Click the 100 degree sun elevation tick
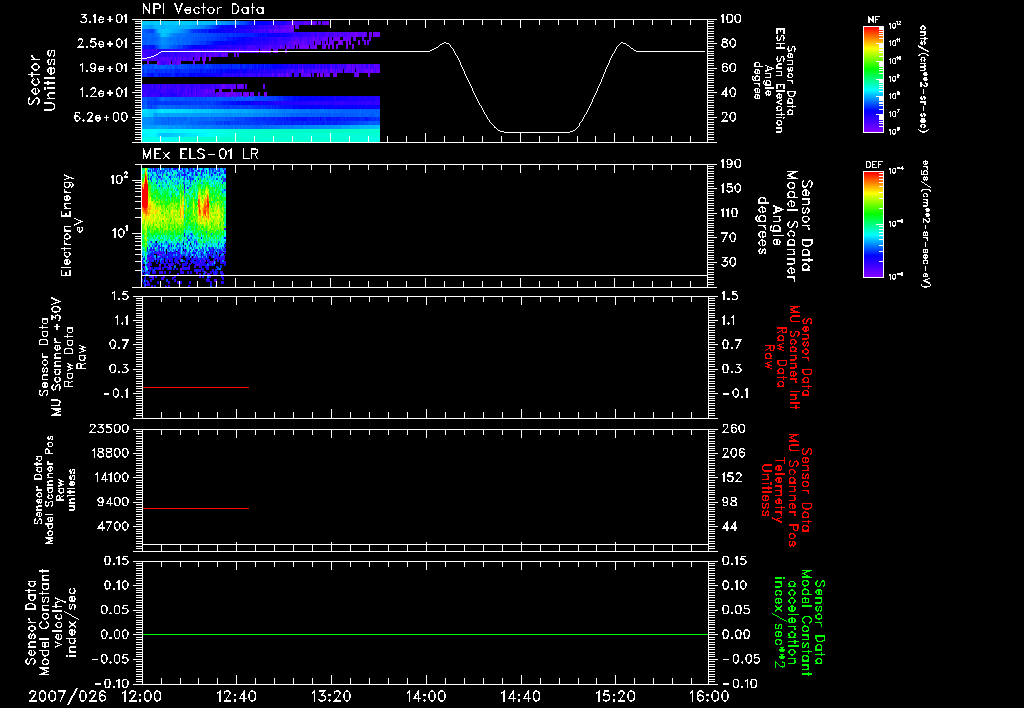The height and width of the screenshot is (708, 1024). [731, 19]
